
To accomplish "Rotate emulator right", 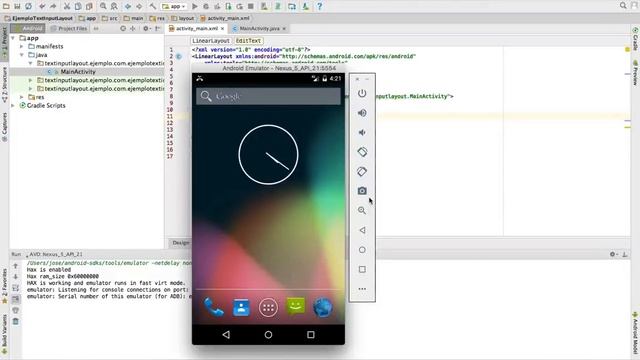I will [x=362, y=171].
